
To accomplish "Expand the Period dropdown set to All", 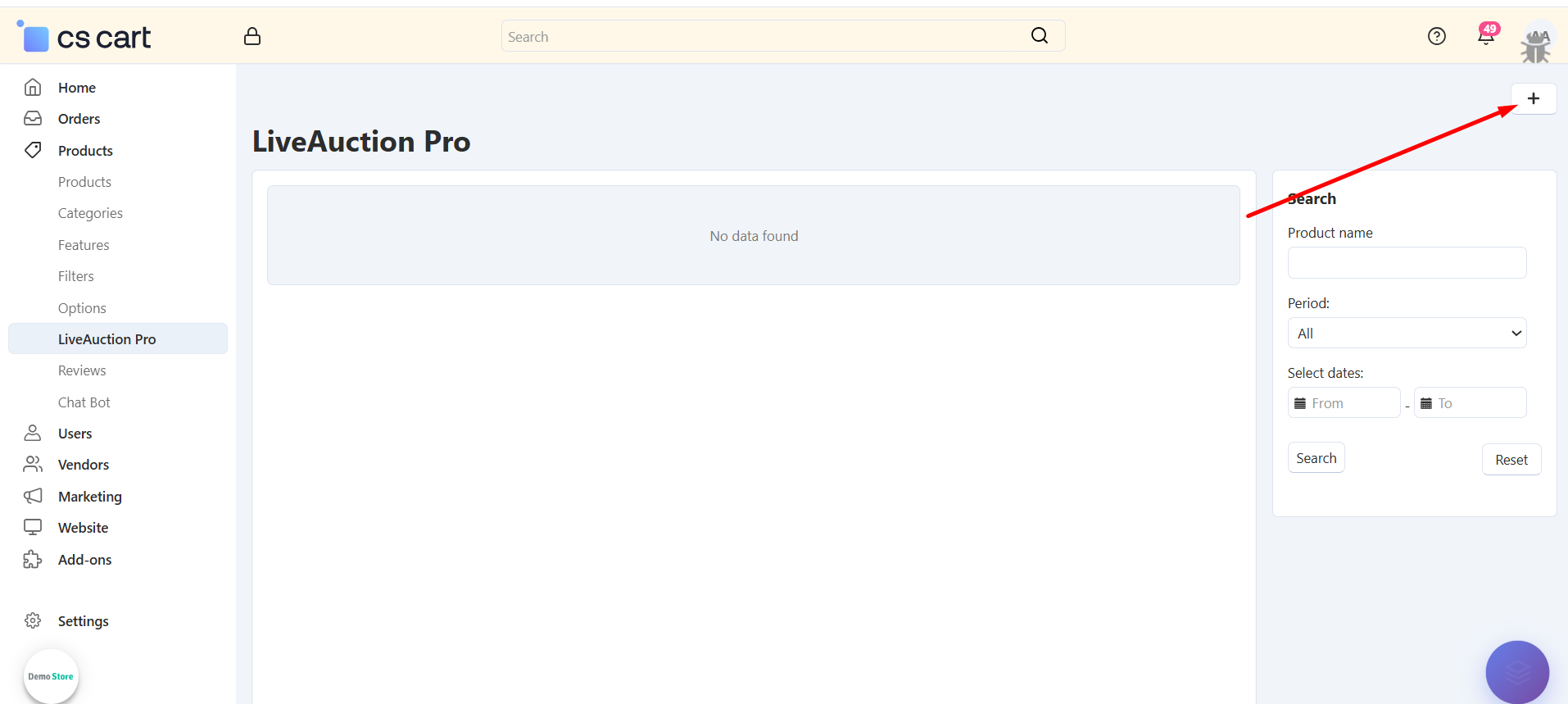I will [1406, 334].
